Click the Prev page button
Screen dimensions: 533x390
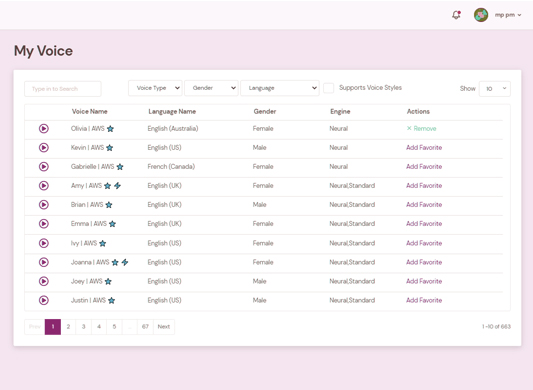(x=35, y=327)
